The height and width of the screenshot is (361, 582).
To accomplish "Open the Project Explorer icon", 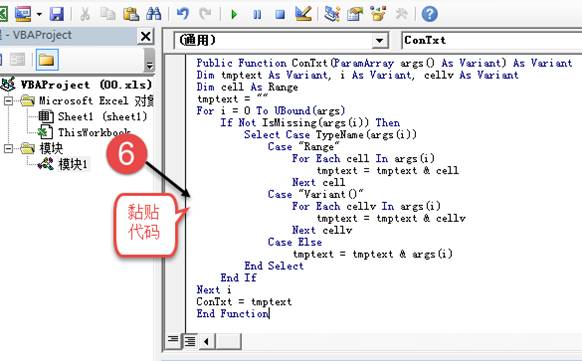I will pyautogui.click(x=331, y=14).
